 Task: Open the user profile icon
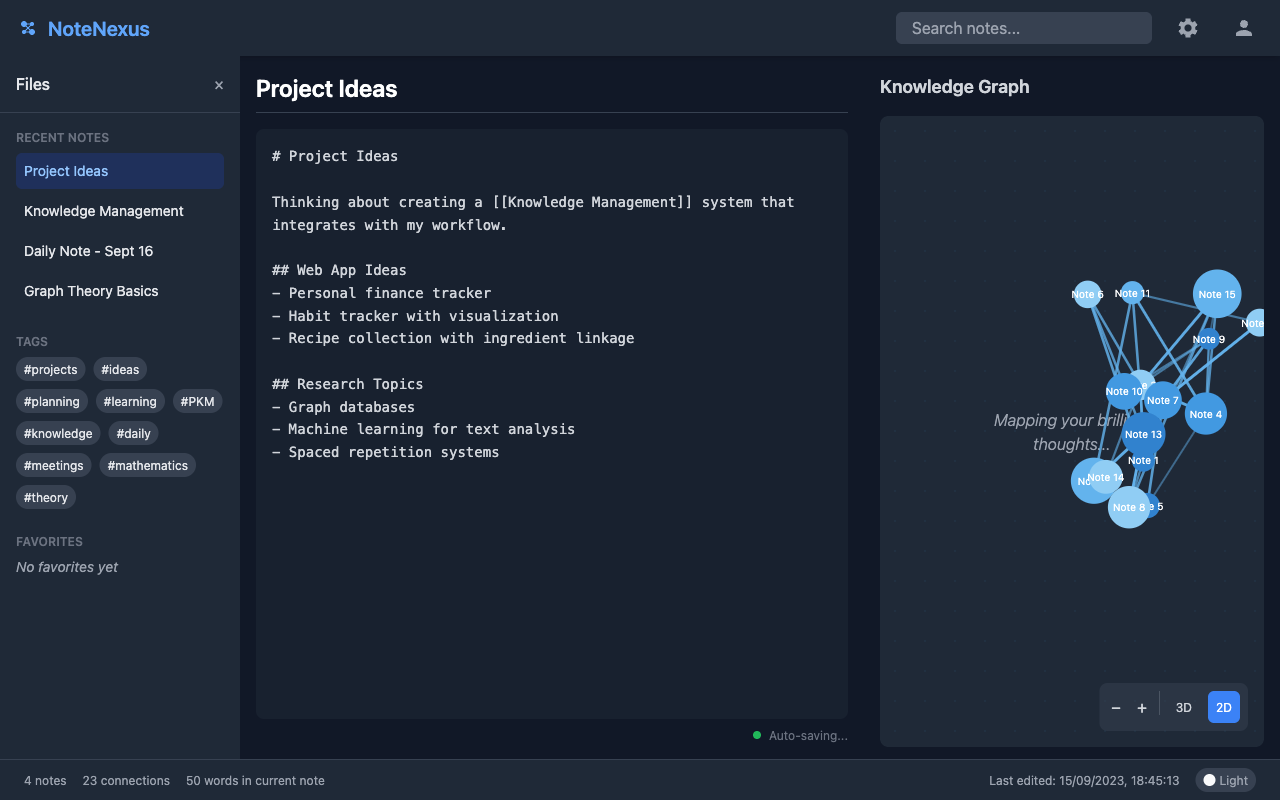(x=1243, y=28)
